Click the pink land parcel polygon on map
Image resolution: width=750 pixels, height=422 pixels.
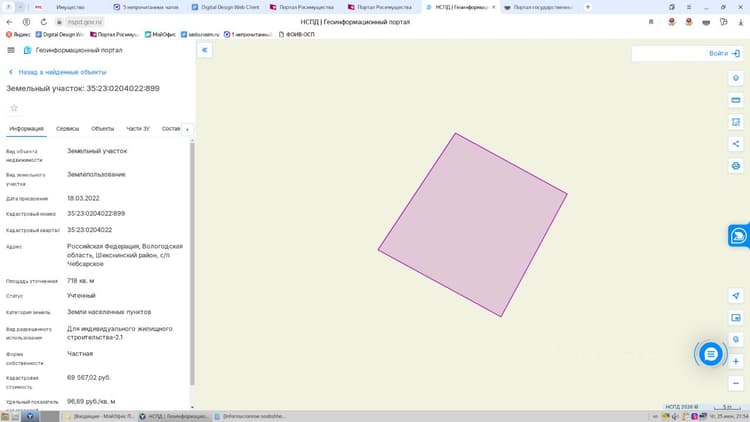[473, 225]
